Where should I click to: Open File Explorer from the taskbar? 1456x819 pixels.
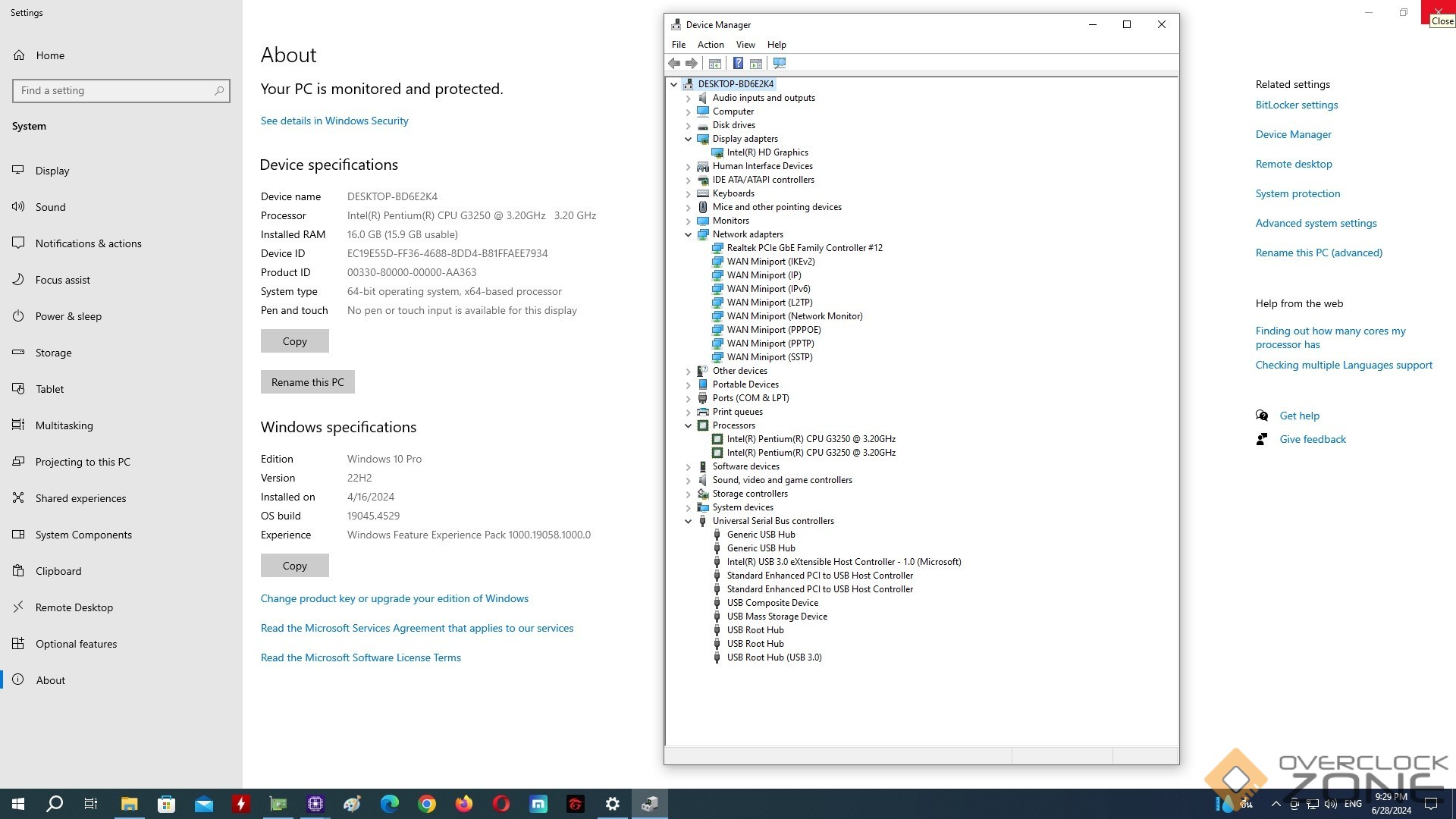129,804
